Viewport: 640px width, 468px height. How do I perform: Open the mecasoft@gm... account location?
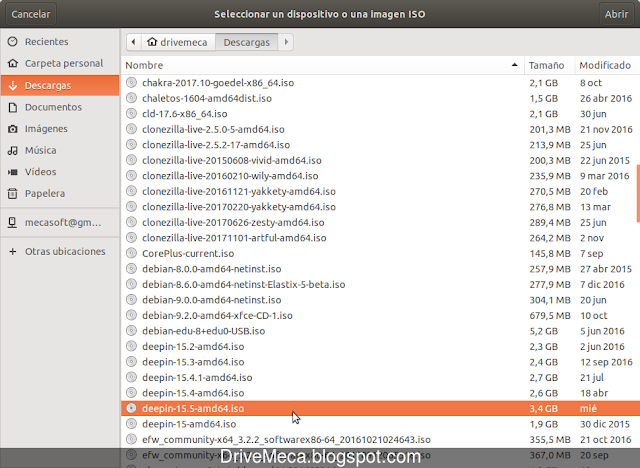tap(60, 222)
